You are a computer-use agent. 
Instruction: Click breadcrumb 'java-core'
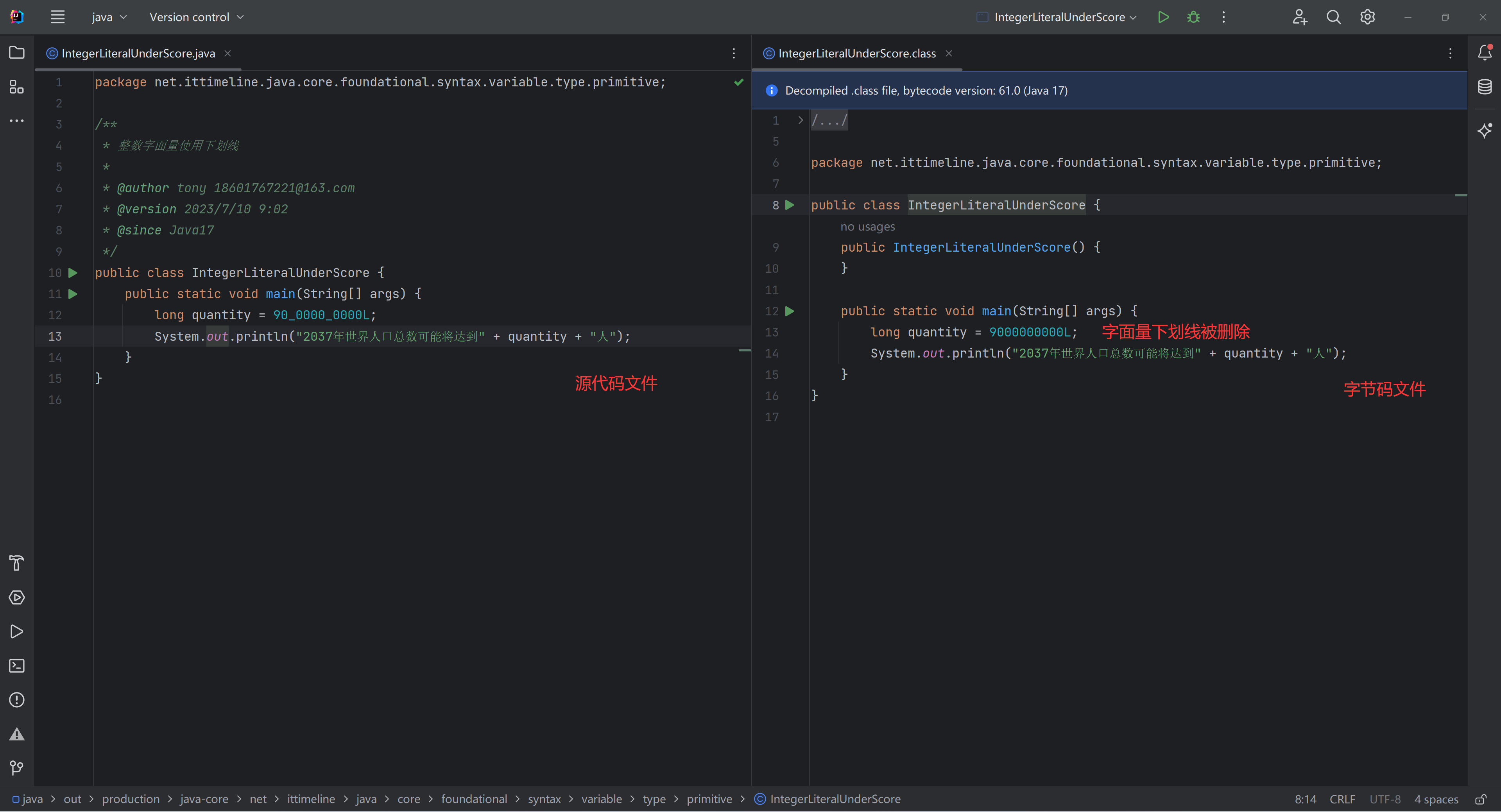point(204,799)
